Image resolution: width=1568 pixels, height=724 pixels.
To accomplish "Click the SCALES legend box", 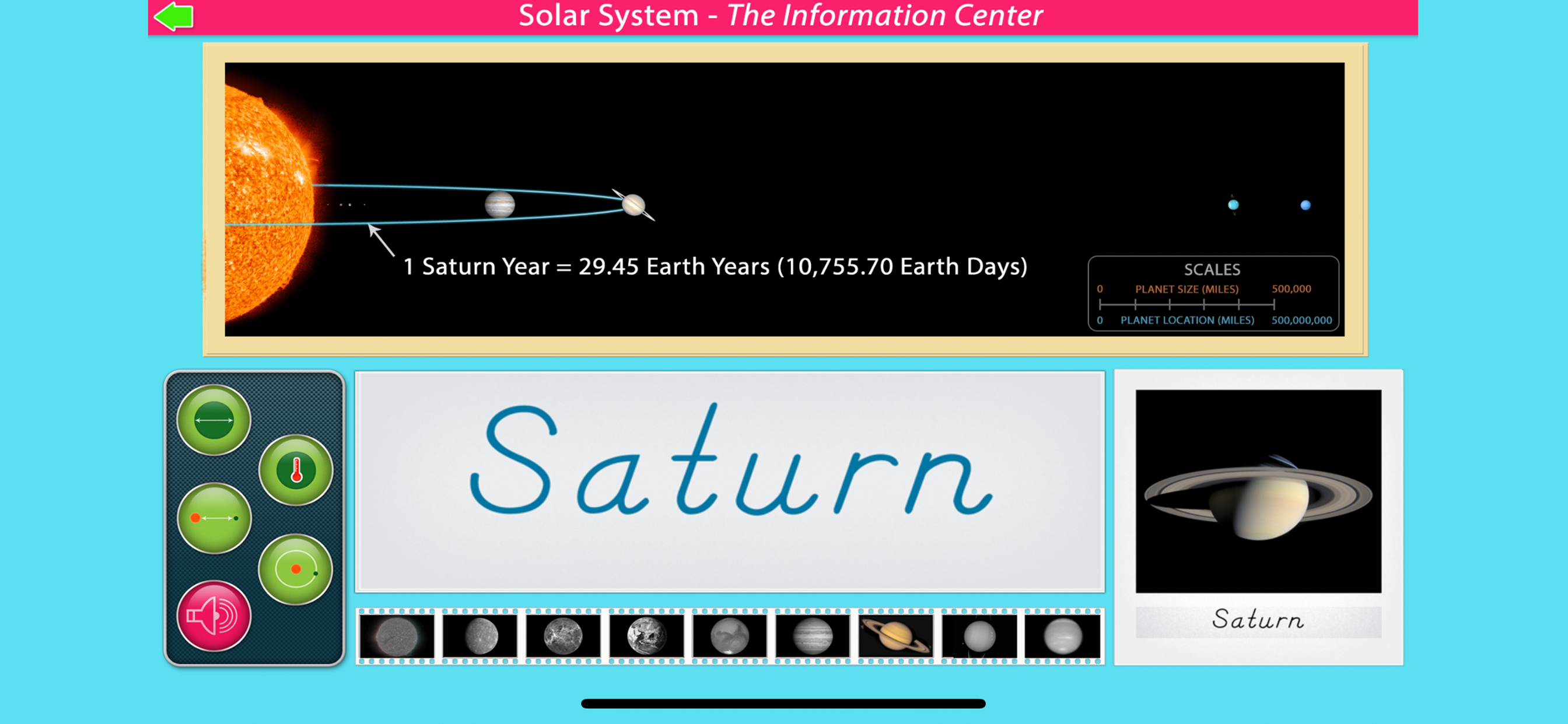I will (x=1213, y=294).
